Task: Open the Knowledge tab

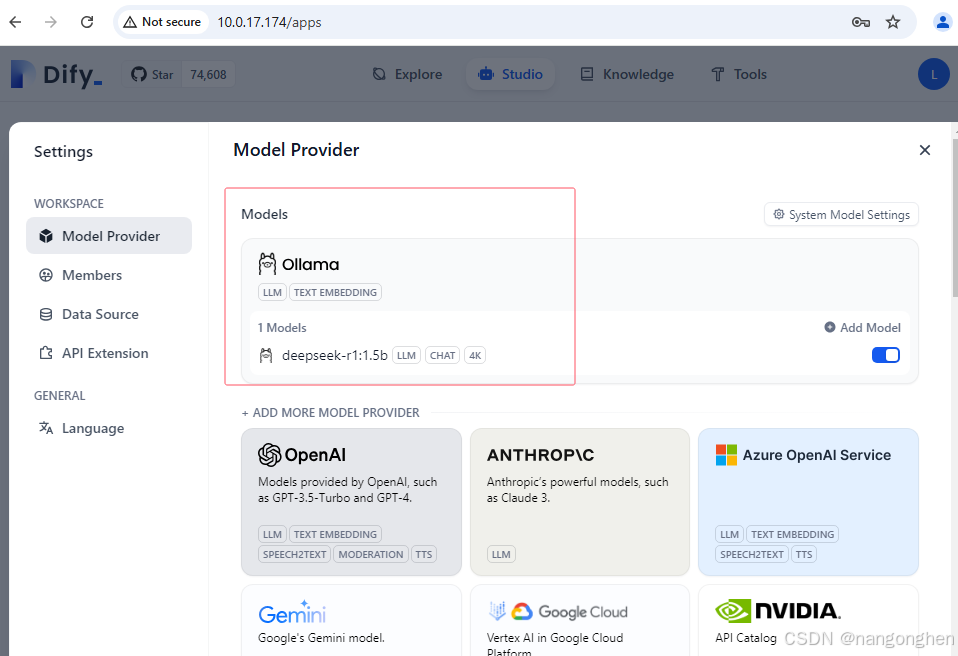Action: point(627,75)
